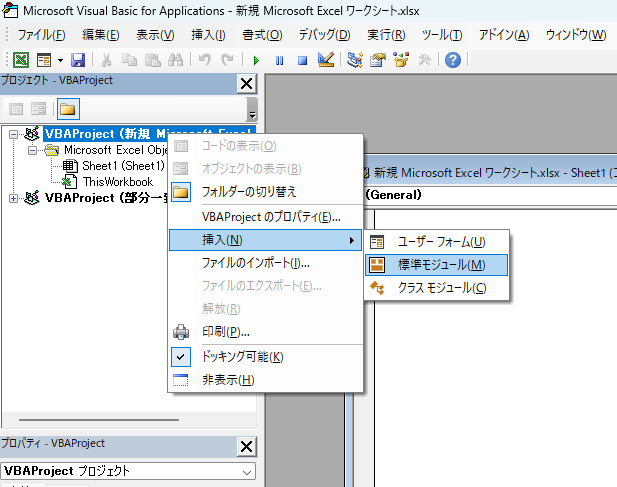Run macro with the green play icon
Viewport: 617px width, 487px height.
pos(257,60)
